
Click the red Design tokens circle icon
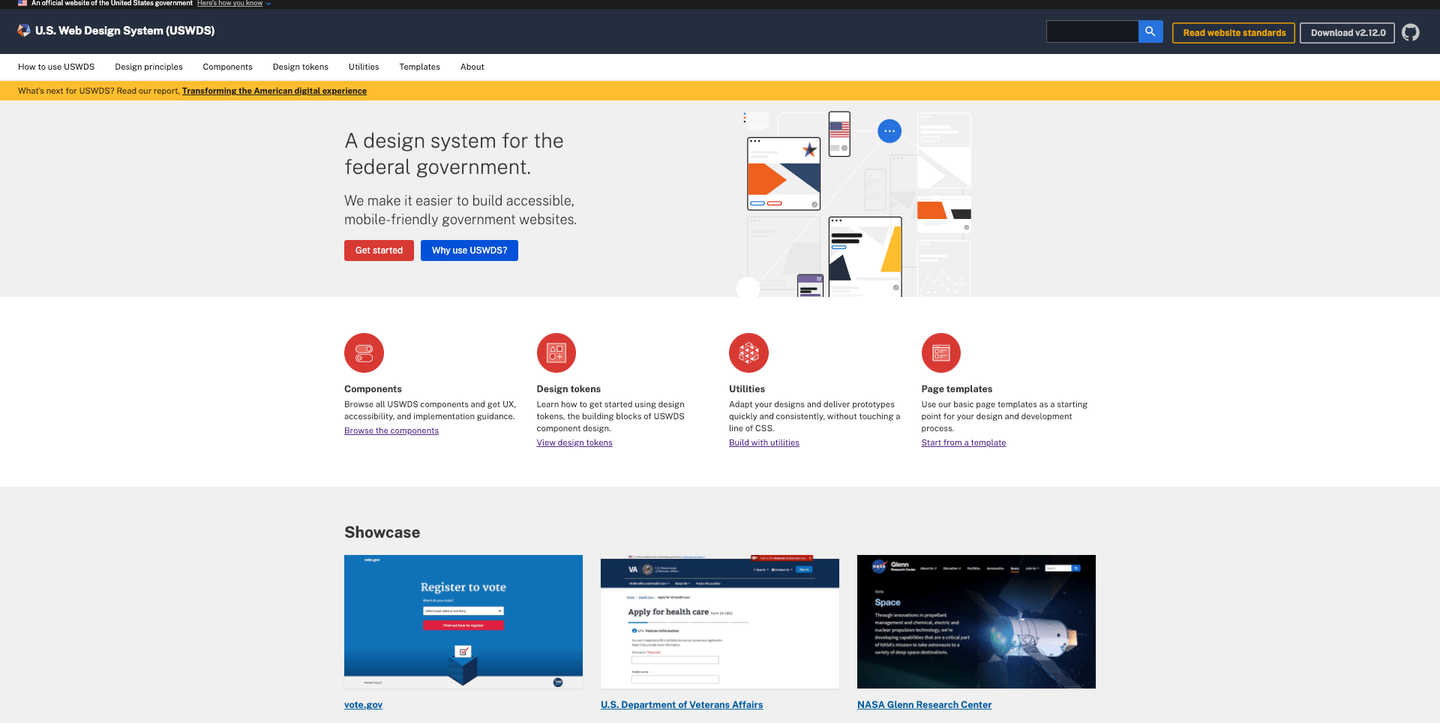point(556,353)
